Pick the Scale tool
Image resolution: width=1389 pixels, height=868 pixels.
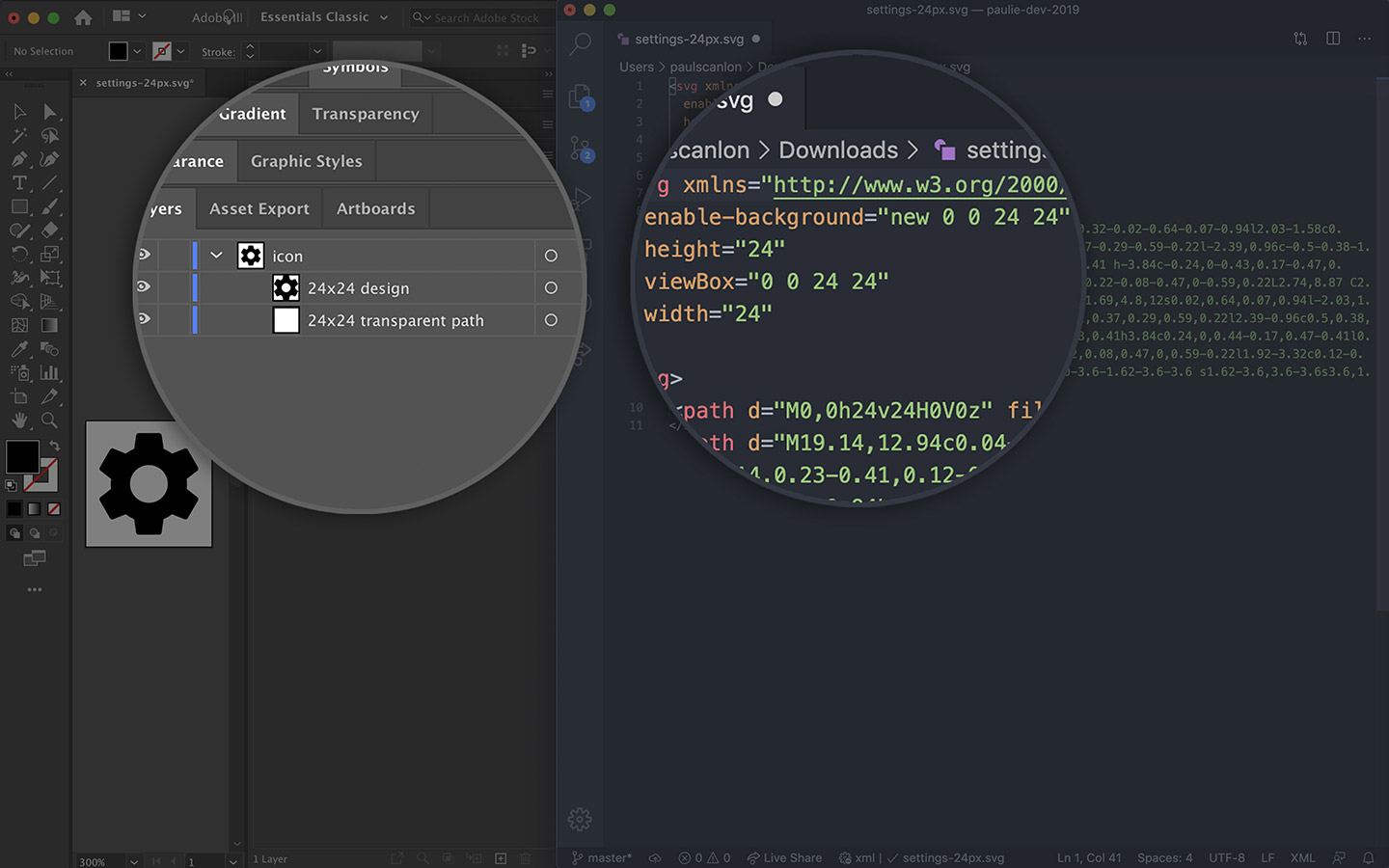click(50, 255)
